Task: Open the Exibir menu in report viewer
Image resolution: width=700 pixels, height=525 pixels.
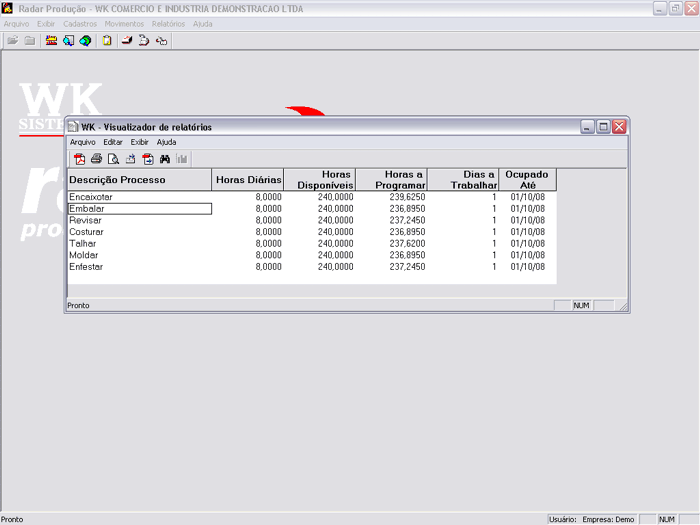Action: tap(139, 142)
